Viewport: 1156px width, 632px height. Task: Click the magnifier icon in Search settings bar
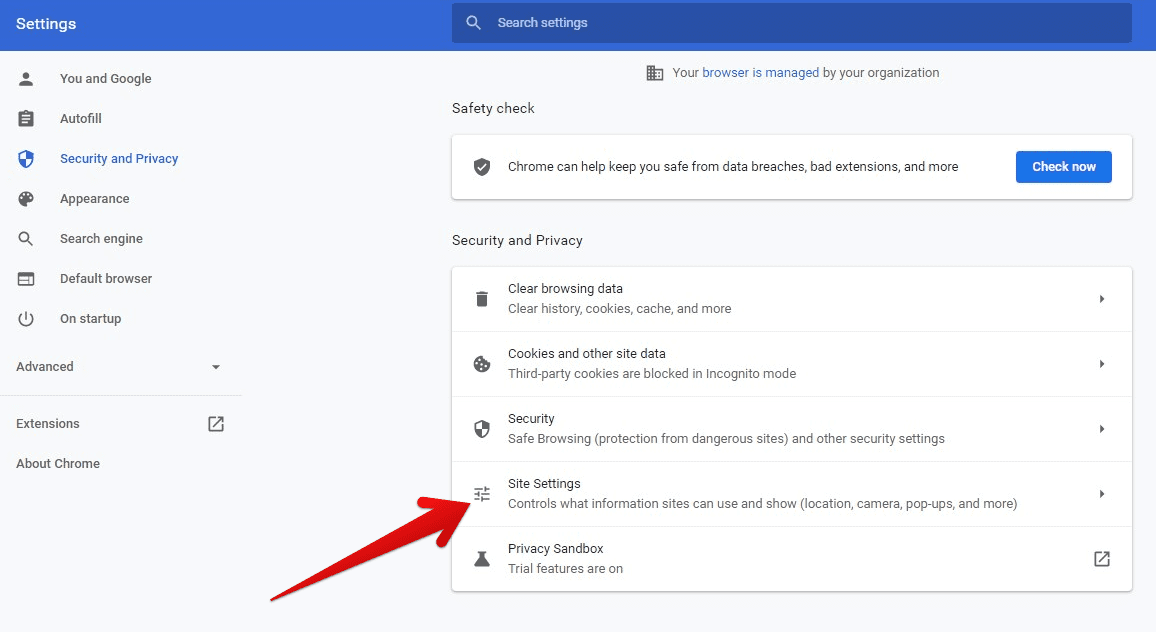[473, 23]
